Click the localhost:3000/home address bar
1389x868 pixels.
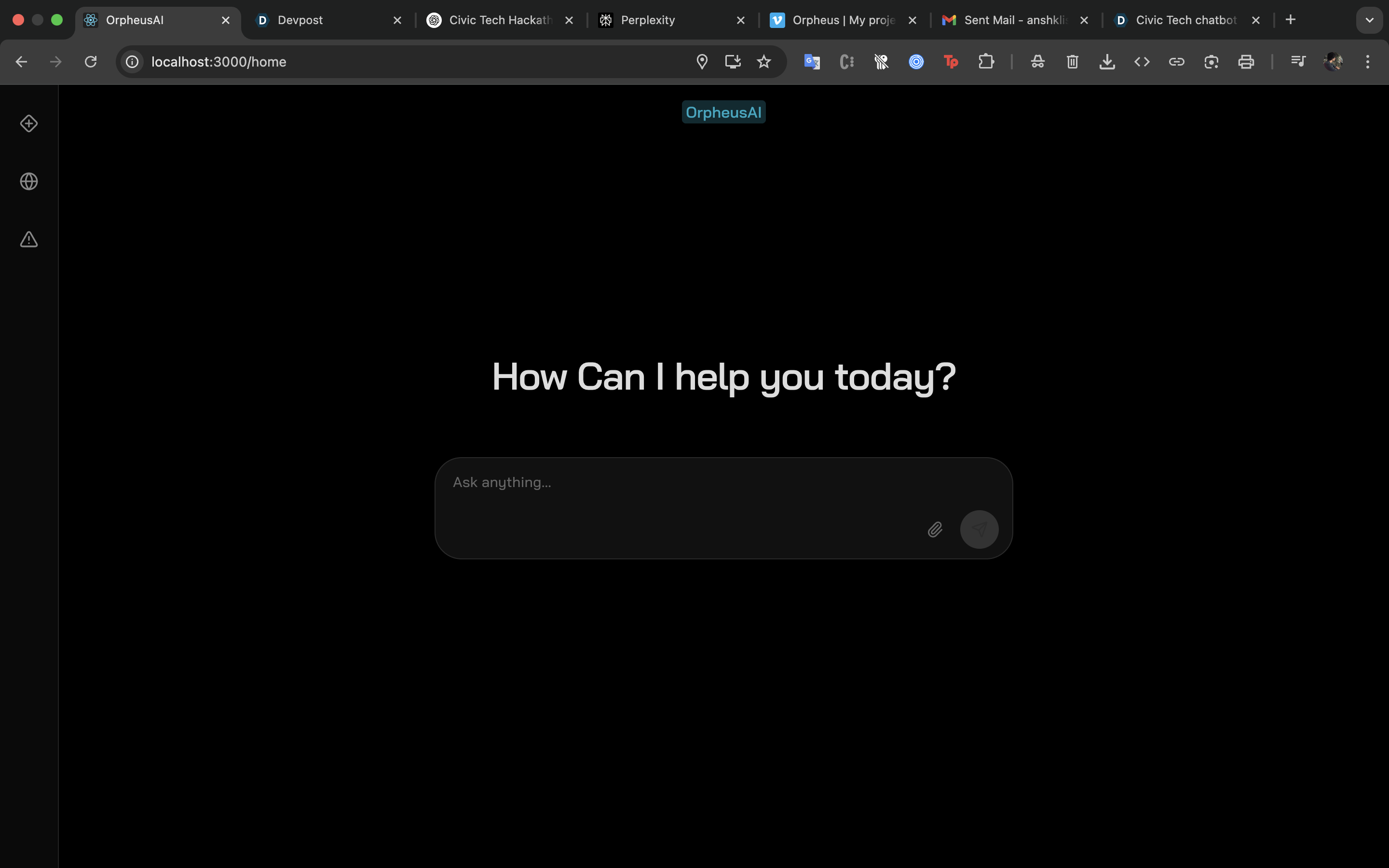[402, 61]
